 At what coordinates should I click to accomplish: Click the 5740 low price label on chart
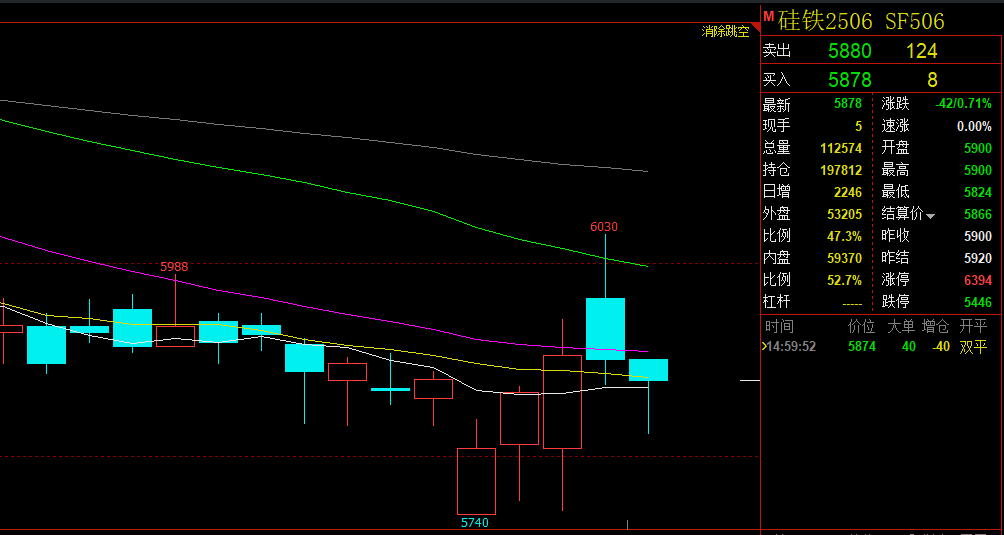[474, 523]
